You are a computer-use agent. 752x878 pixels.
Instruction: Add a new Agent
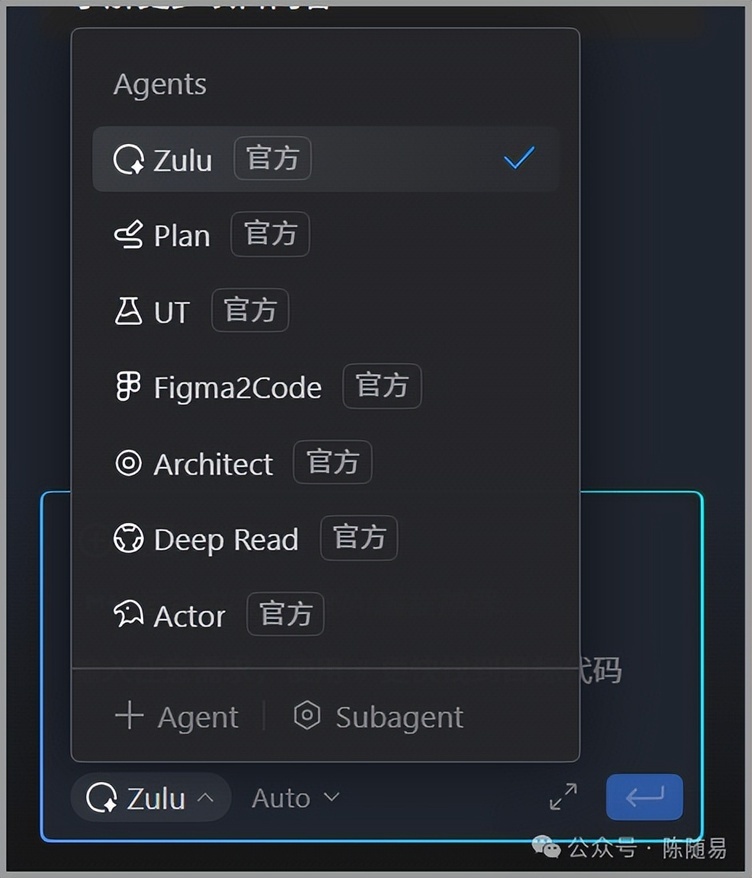[177, 717]
